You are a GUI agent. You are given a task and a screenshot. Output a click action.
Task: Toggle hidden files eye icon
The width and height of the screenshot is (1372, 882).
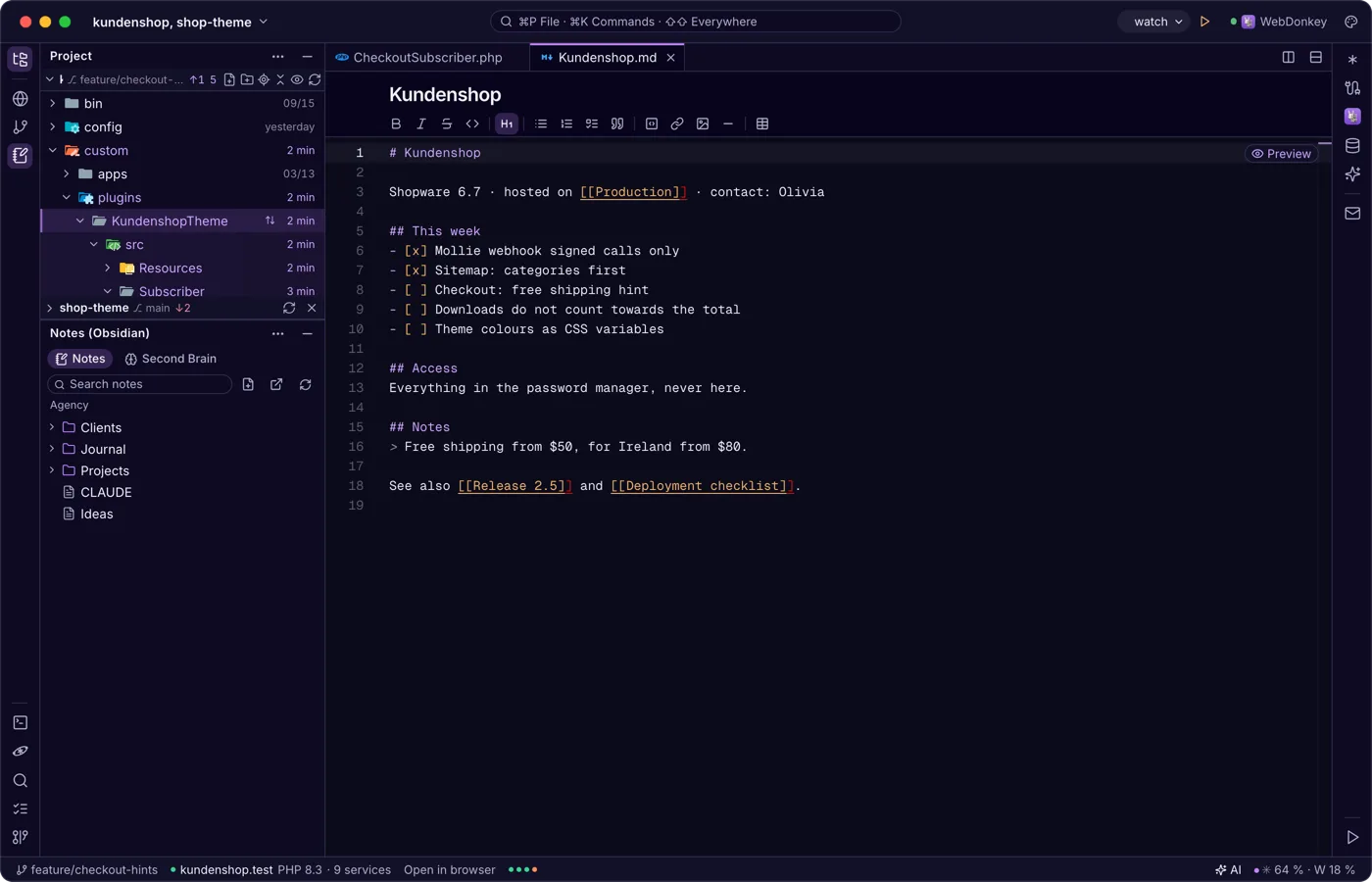[x=297, y=79]
